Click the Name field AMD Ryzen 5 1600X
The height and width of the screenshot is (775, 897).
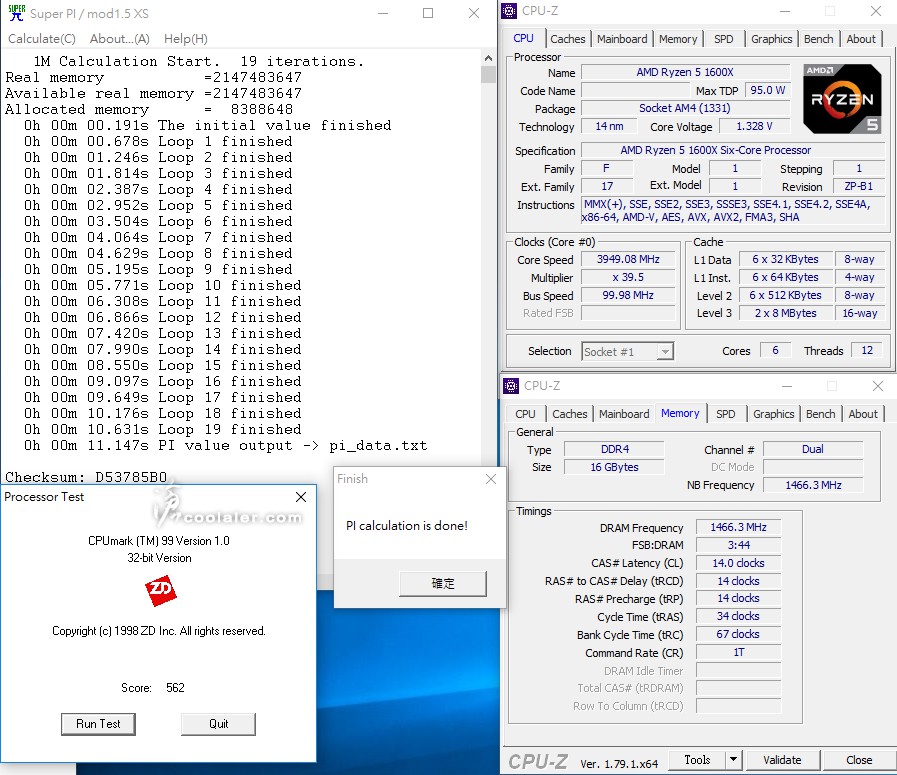point(685,72)
